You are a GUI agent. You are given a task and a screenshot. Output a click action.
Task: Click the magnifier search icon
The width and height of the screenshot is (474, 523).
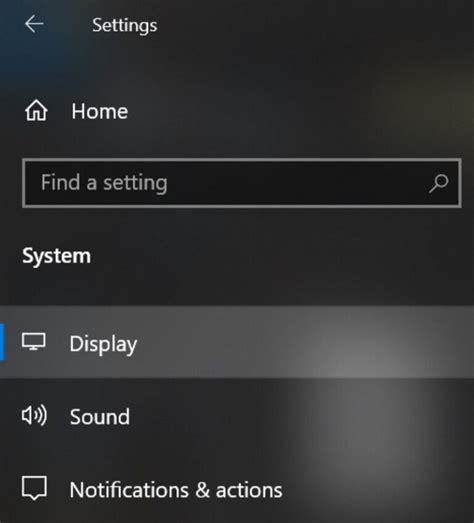(x=438, y=183)
